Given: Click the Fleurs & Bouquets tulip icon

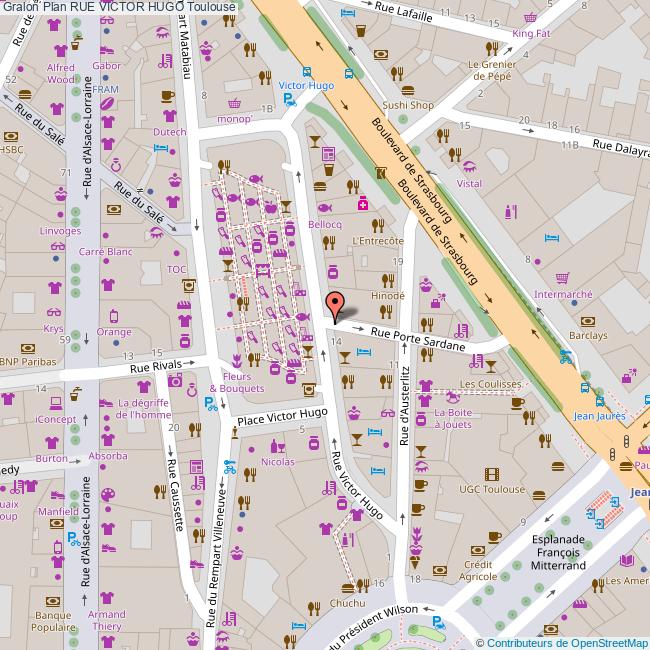Looking at the screenshot, I should [237, 361].
